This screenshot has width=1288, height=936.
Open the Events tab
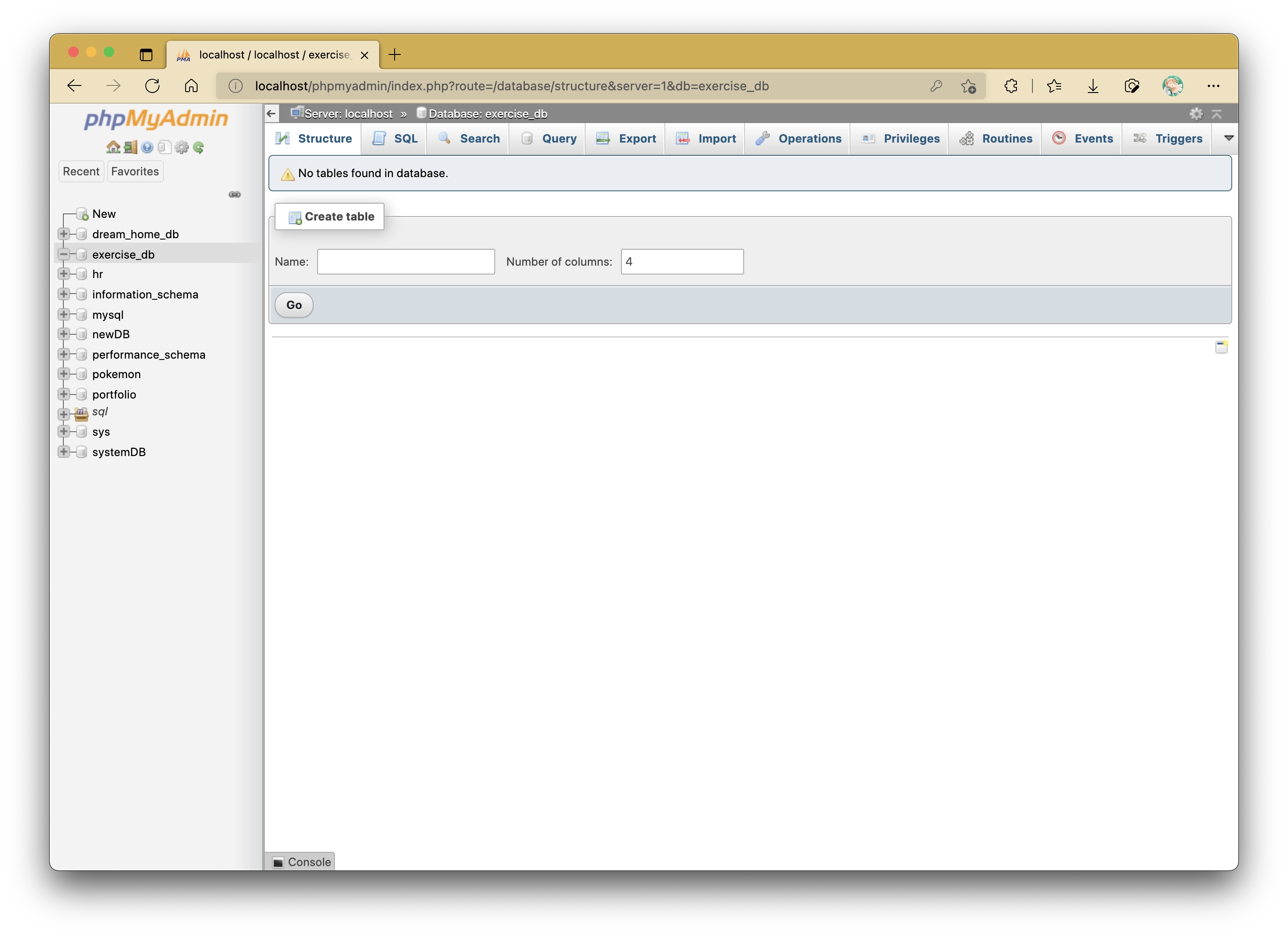pyautogui.click(x=1082, y=139)
